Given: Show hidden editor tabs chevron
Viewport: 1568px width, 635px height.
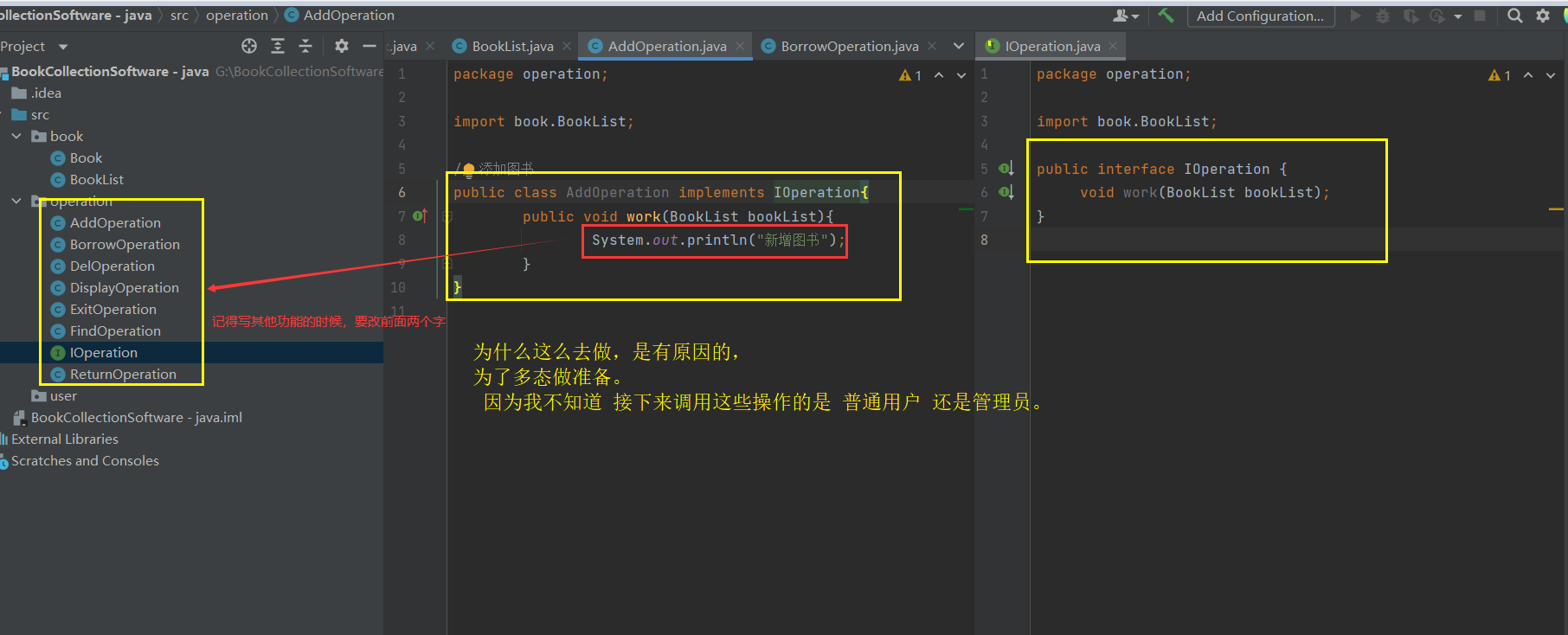Looking at the screenshot, I should (x=958, y=46).
